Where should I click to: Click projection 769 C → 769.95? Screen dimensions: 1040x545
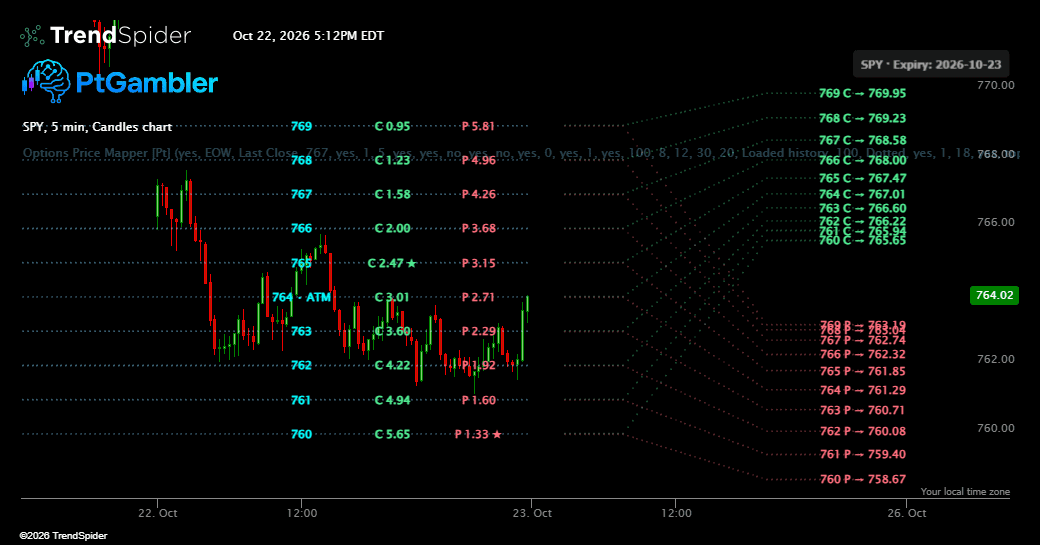click(x=862, y=93)
